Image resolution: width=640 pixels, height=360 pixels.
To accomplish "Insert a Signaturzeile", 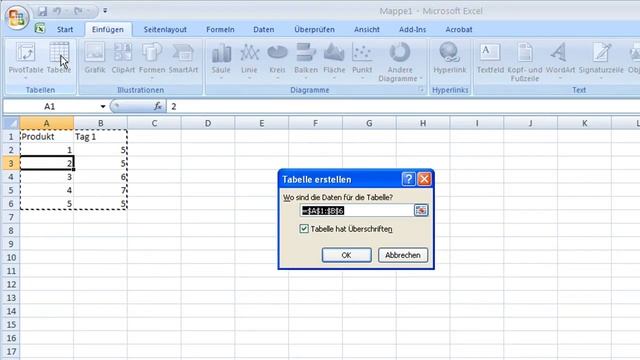I will [x=601, y=61].
